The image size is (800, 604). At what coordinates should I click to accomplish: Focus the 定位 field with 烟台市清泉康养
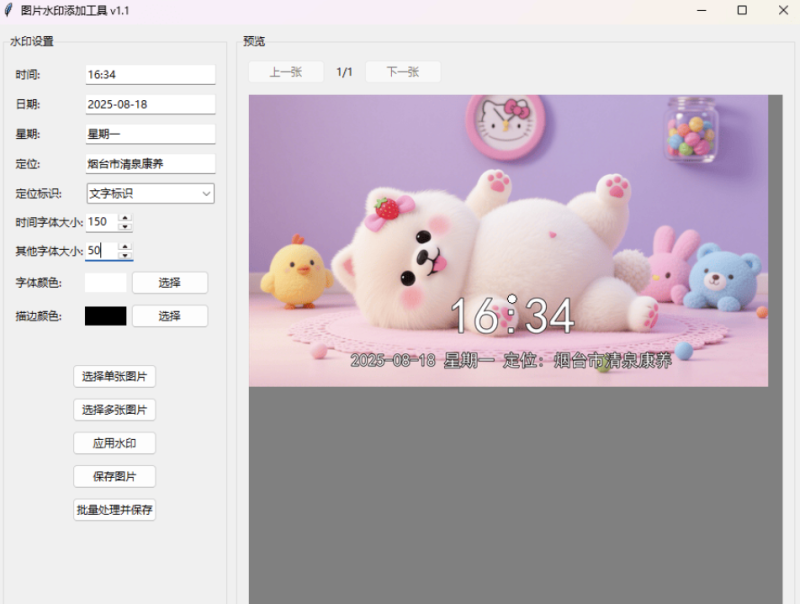150,164
